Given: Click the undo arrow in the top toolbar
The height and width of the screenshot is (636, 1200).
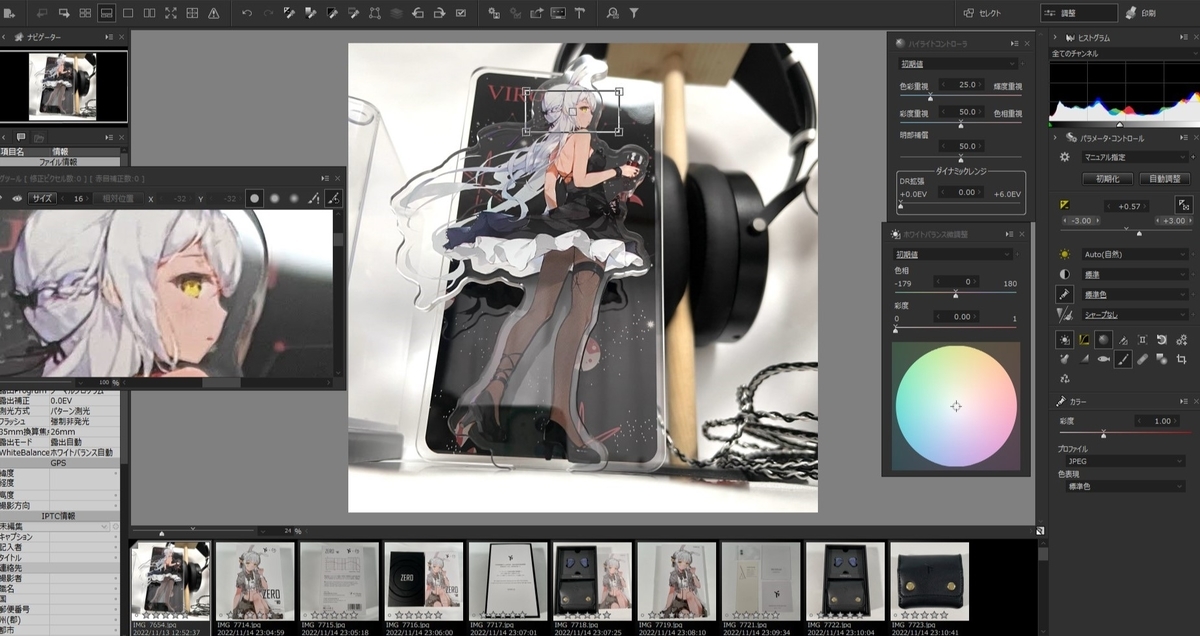Looking at the screenshot, I should tap(247, 13).
